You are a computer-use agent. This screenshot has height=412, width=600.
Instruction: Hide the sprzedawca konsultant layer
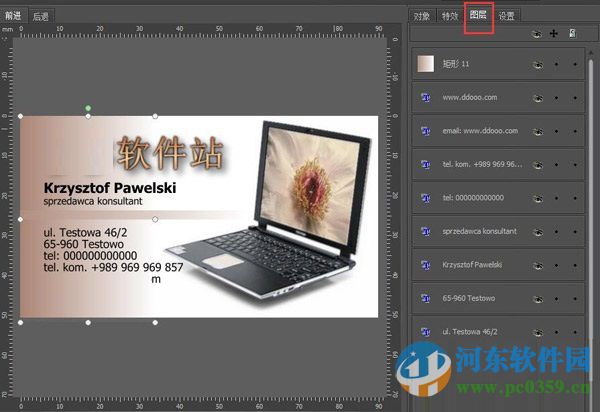click(538, 232)
